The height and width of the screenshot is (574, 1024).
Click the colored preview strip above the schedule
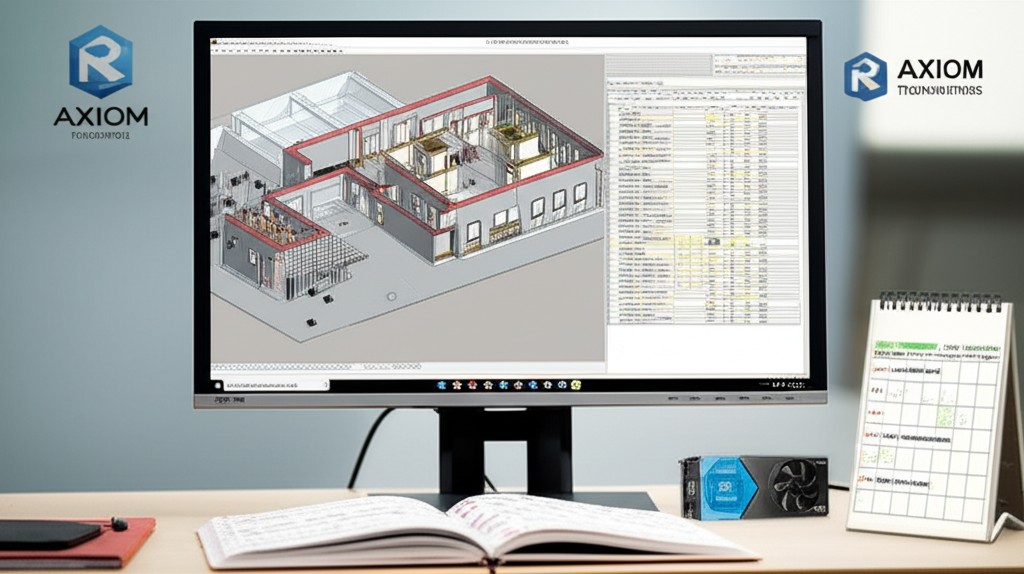[758, 64]
